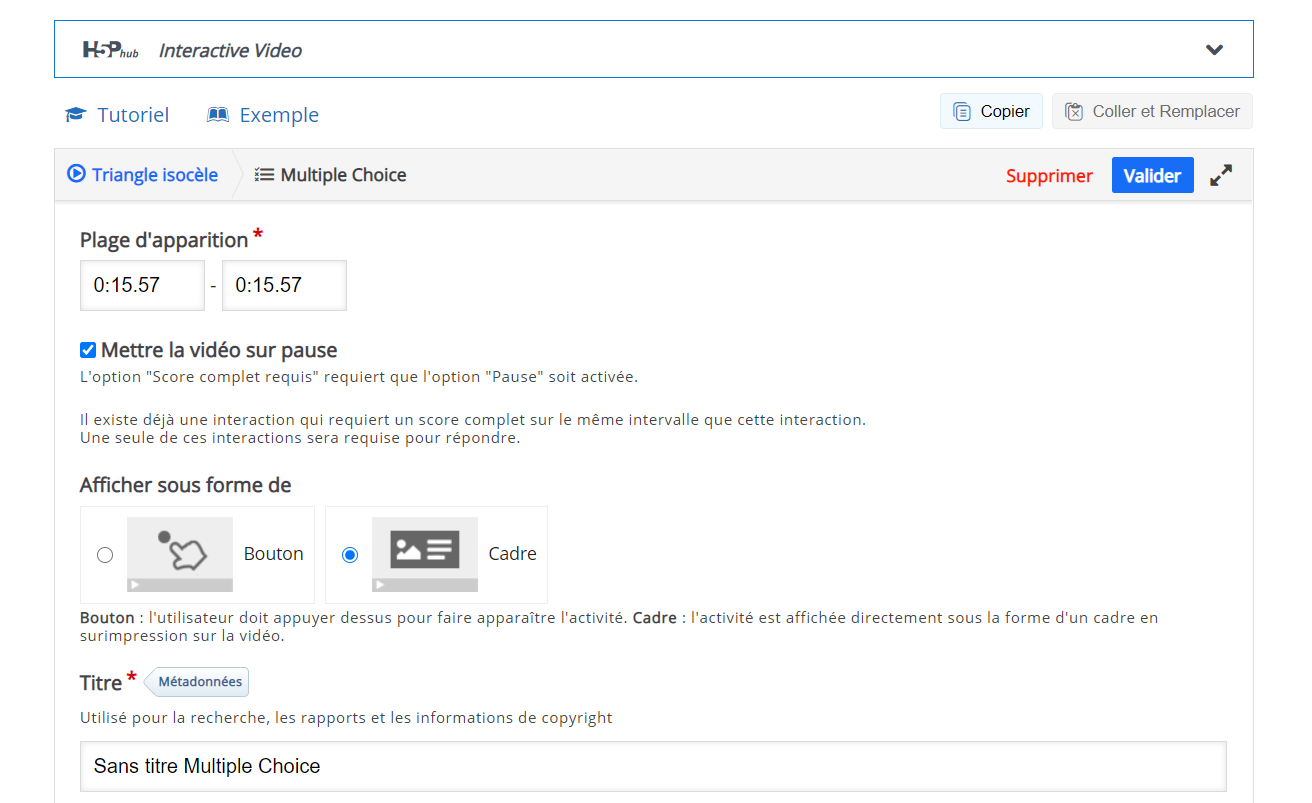Click the graduation cap Tutoriel icon
This screenshot has width=1312, height=803.
click(76, 115)
